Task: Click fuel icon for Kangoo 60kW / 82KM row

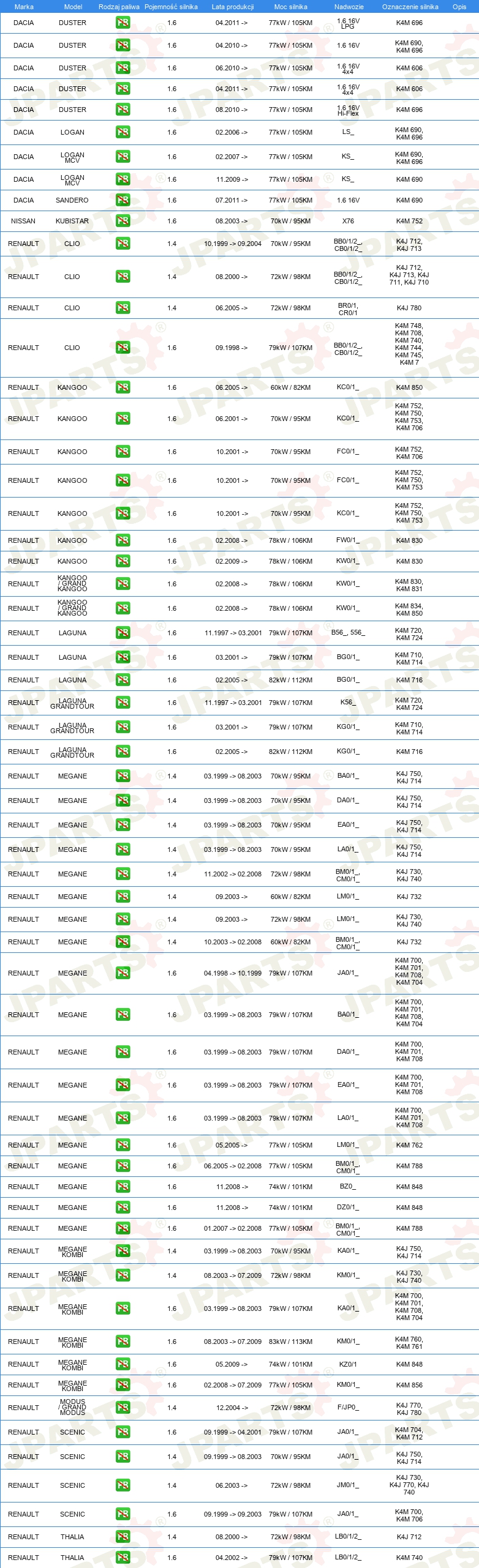Action: click(123, 387)
